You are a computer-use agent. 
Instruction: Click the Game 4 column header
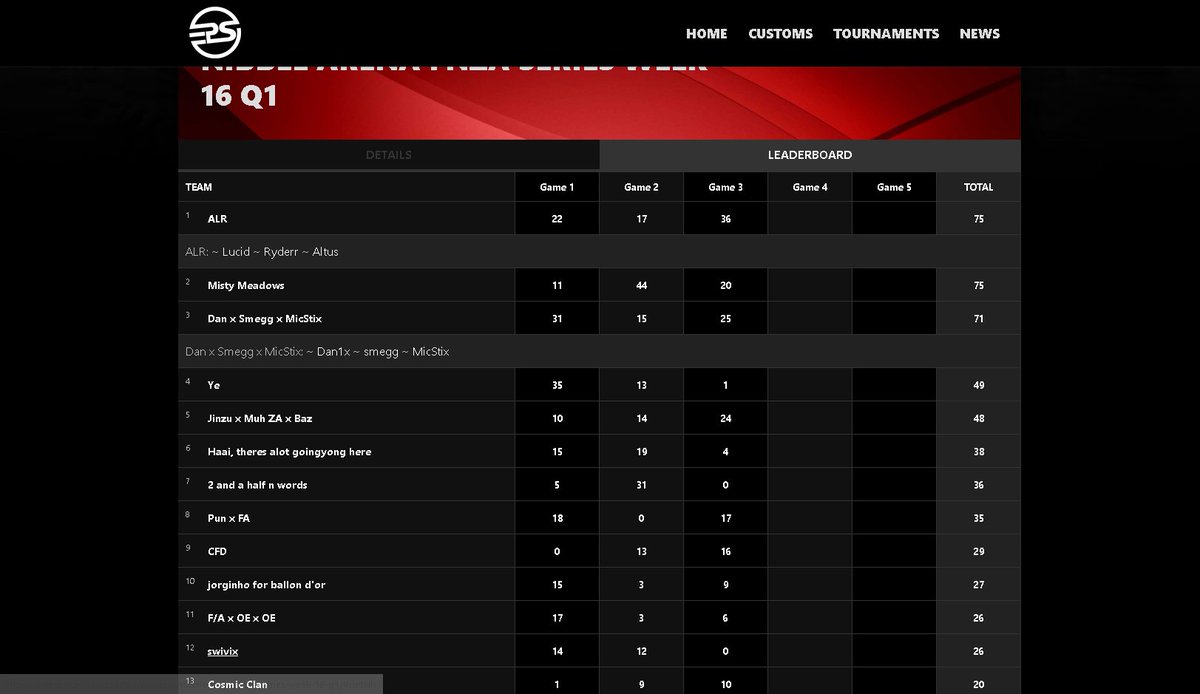coord(810,187)
